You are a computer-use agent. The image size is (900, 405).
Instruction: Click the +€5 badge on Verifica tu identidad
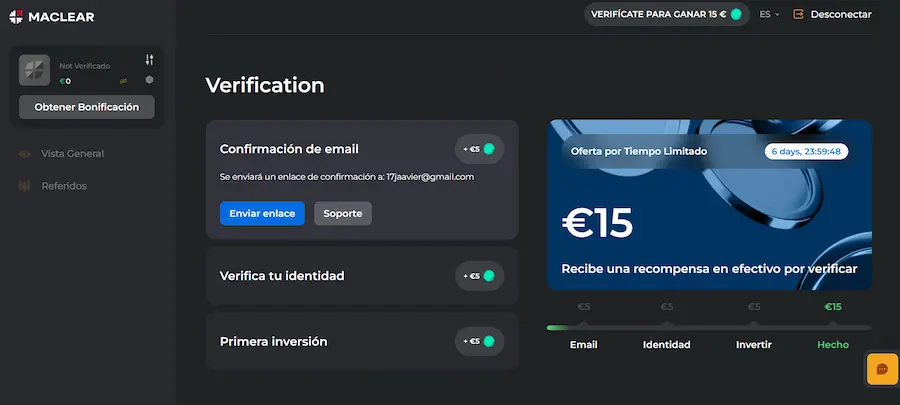[479, 275]
